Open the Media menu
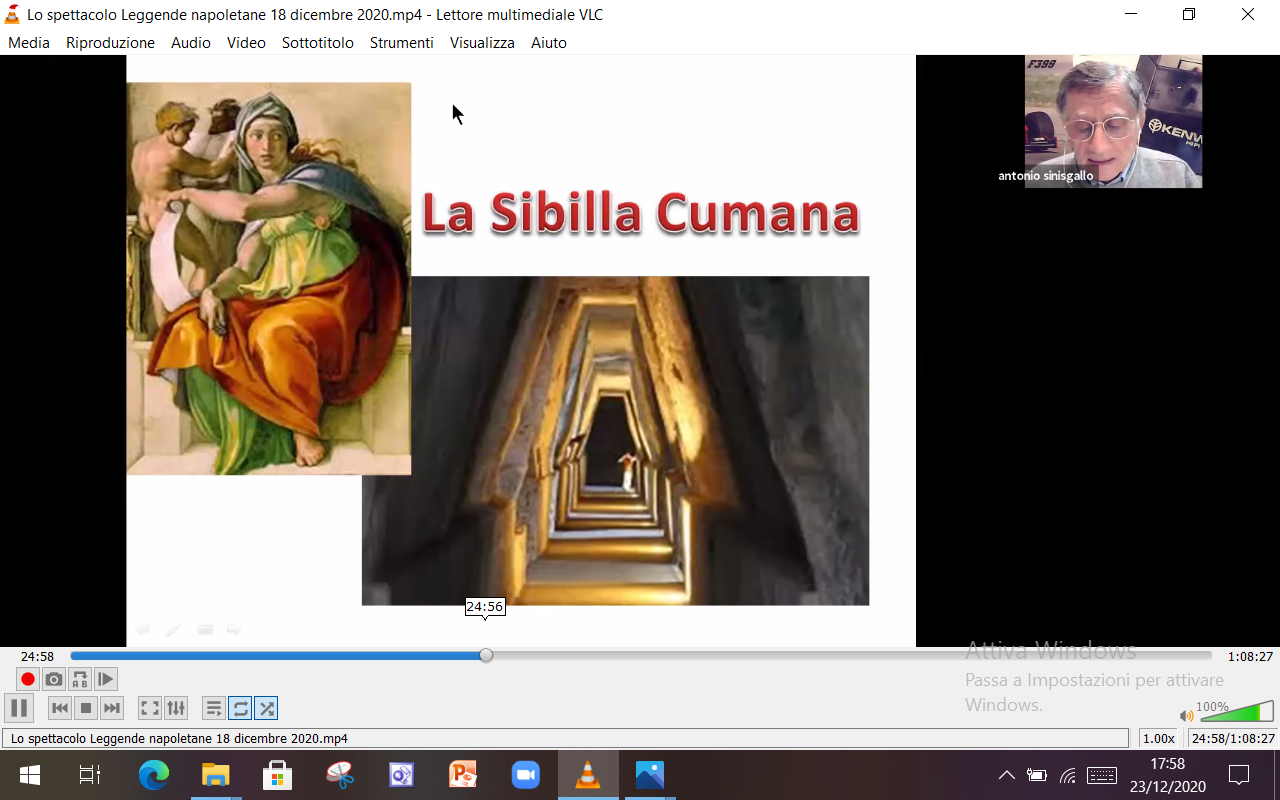This screenshot has height=800, width=1280. [29, 43]
